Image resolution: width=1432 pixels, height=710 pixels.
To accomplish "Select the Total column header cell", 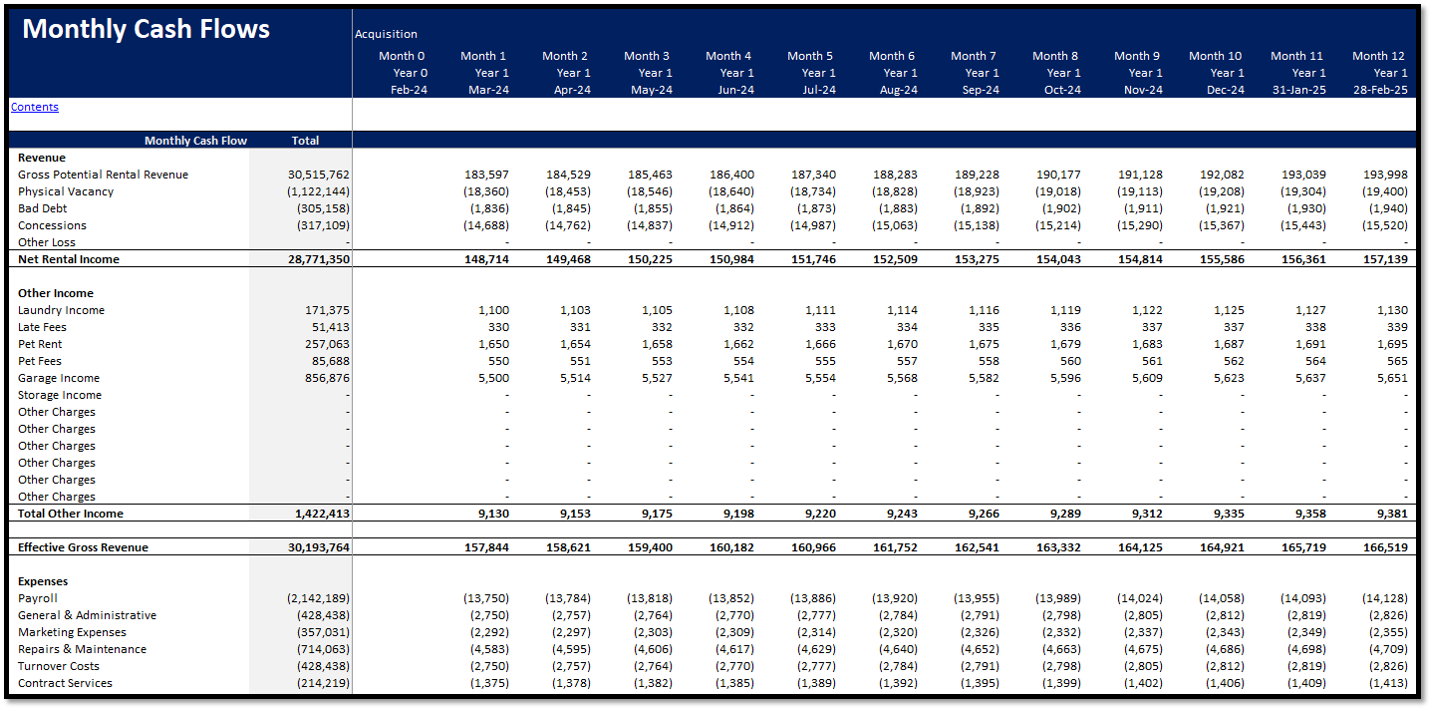I will [305, 141].
